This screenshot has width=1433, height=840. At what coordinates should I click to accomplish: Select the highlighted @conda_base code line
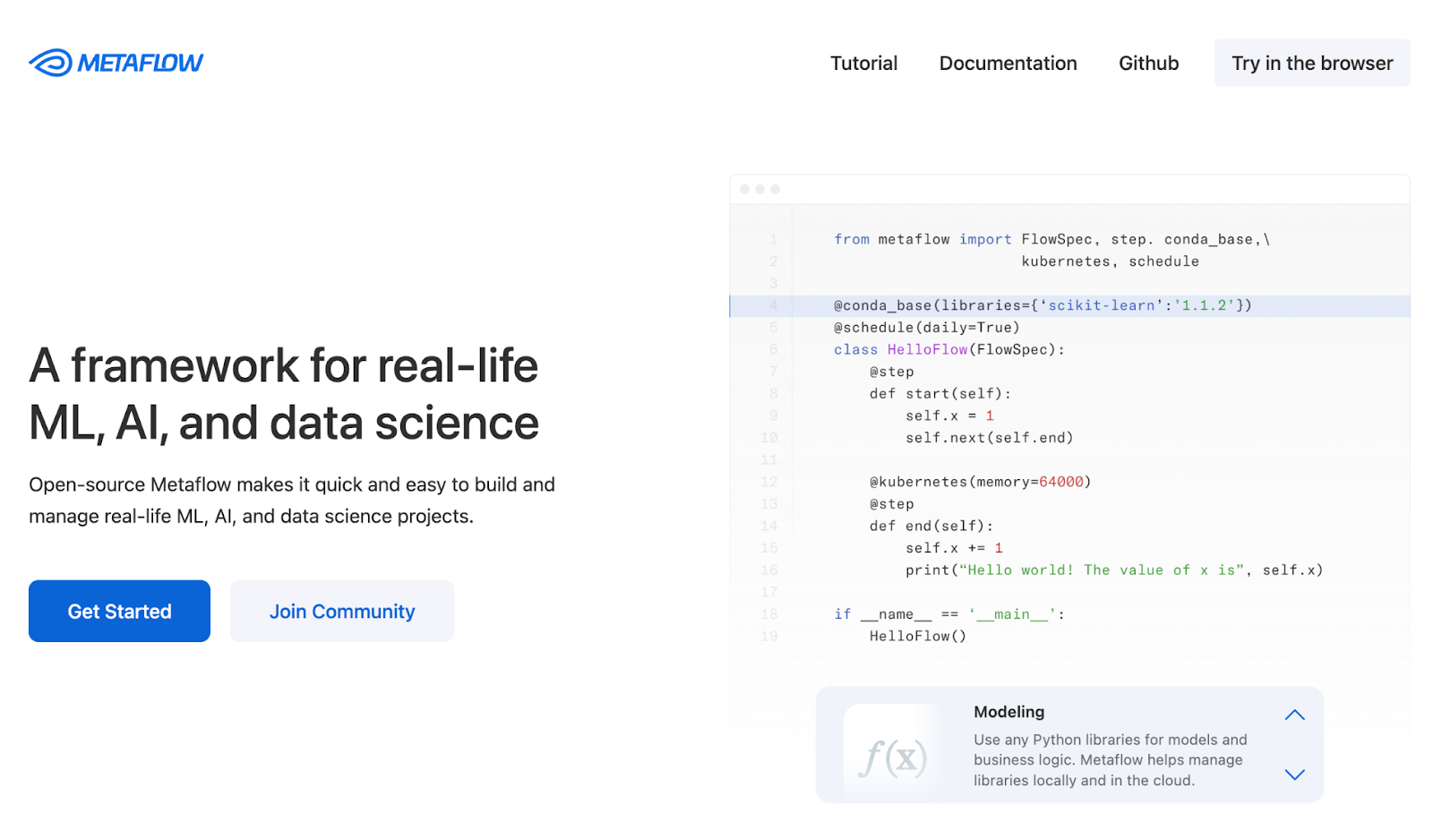click(x=1042, y=306)
